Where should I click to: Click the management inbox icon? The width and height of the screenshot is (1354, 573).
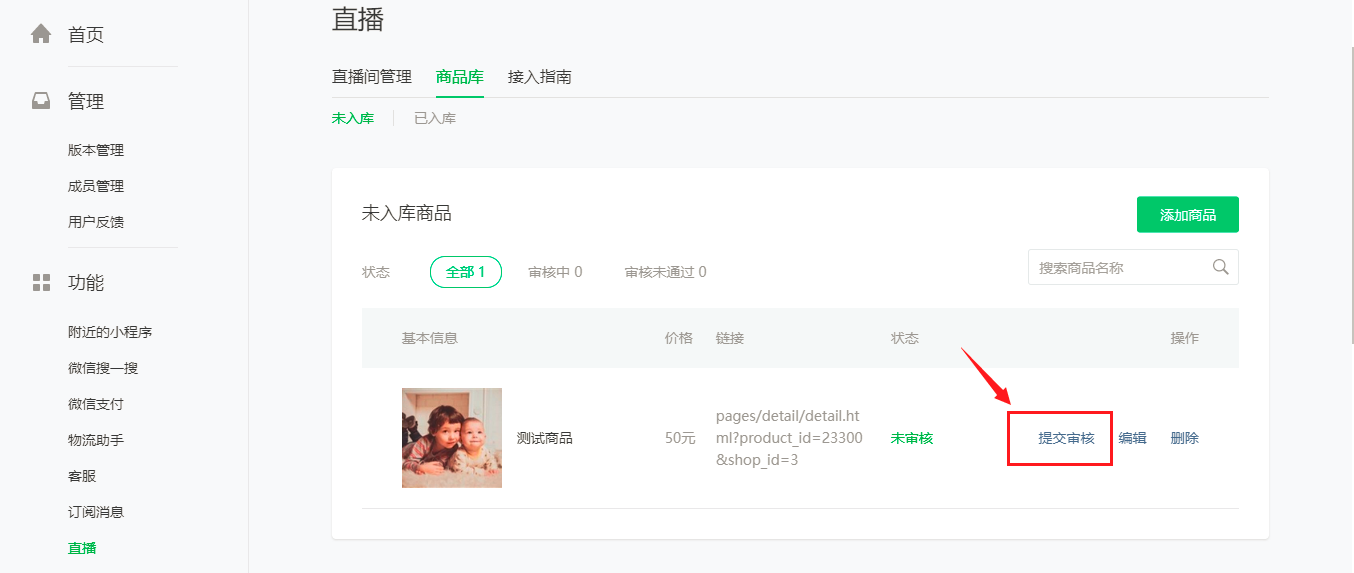41,101
